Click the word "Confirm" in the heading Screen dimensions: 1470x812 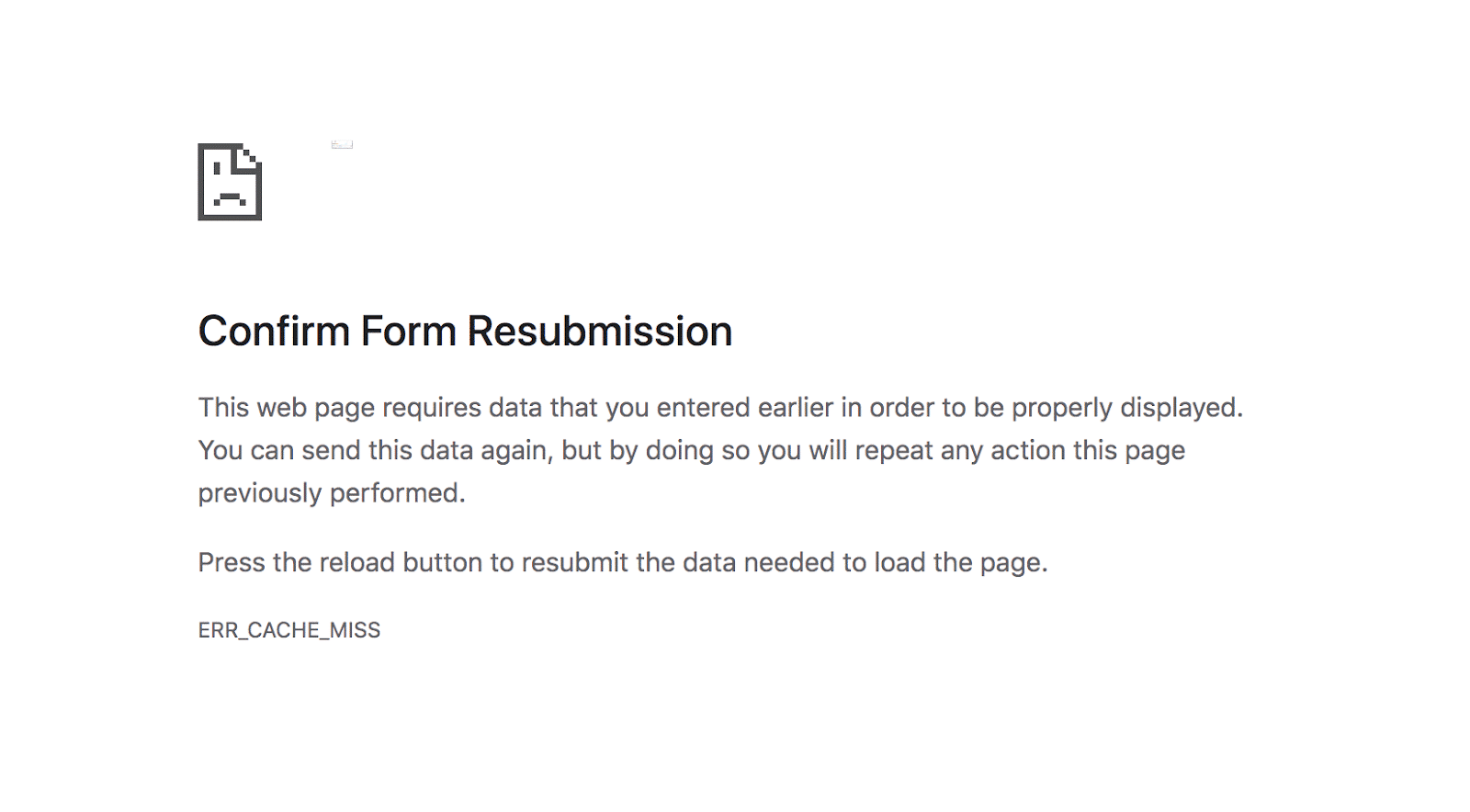274,332
